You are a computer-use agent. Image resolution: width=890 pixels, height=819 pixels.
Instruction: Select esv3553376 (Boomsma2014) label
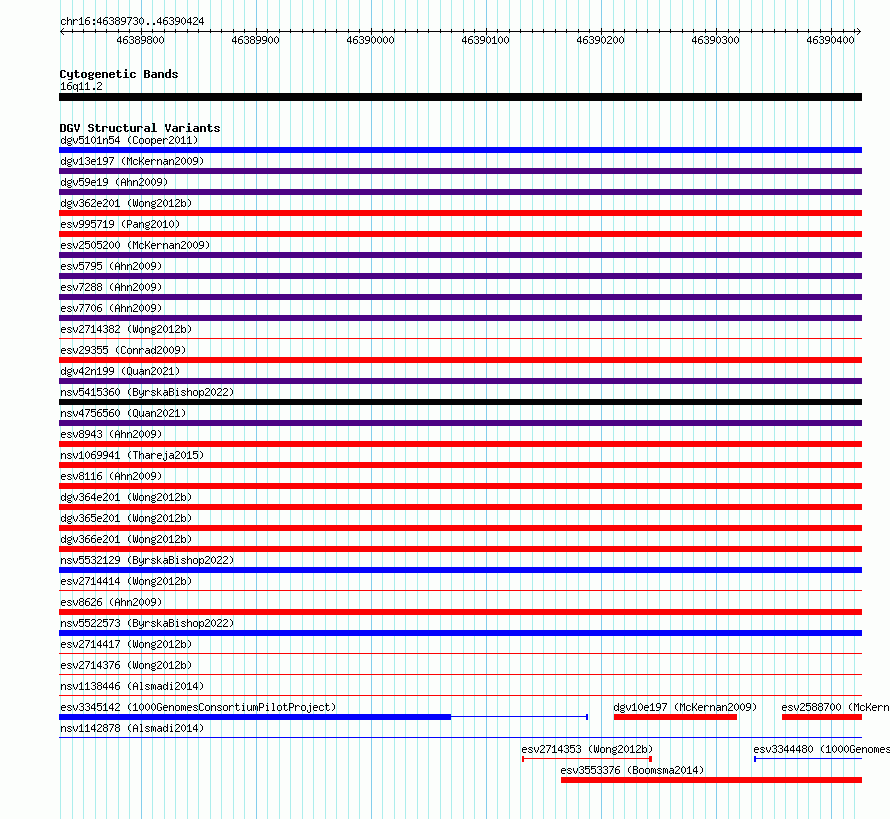tap(632, 770)
